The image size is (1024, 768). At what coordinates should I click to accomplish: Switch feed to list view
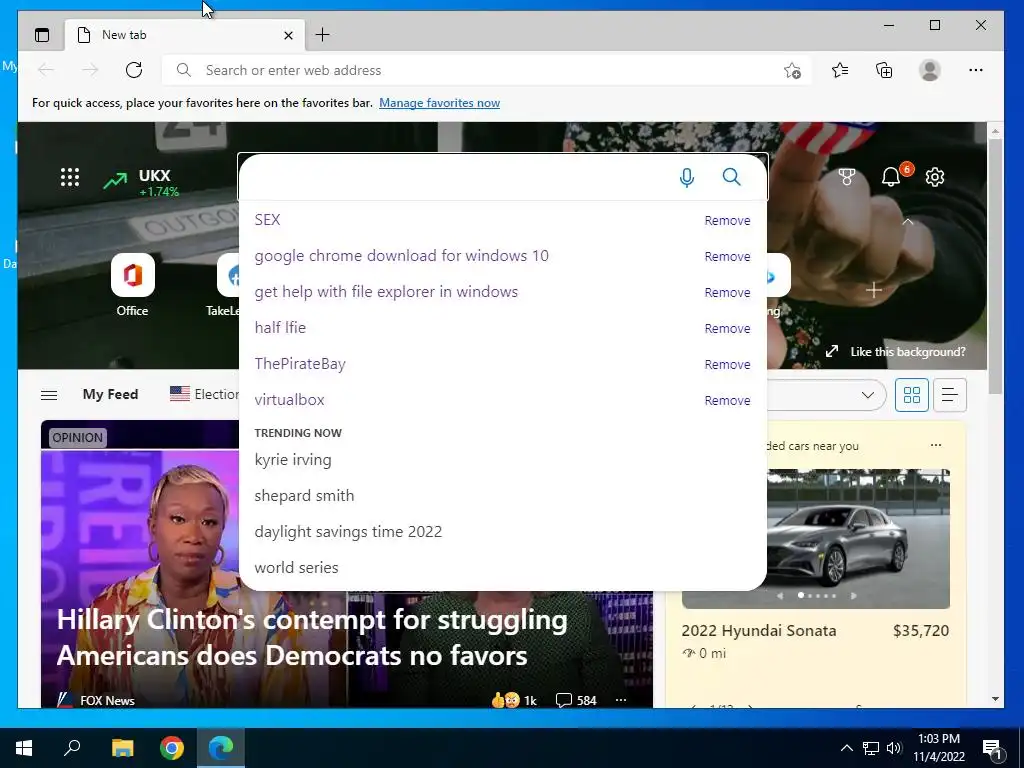tap(950, 394)
